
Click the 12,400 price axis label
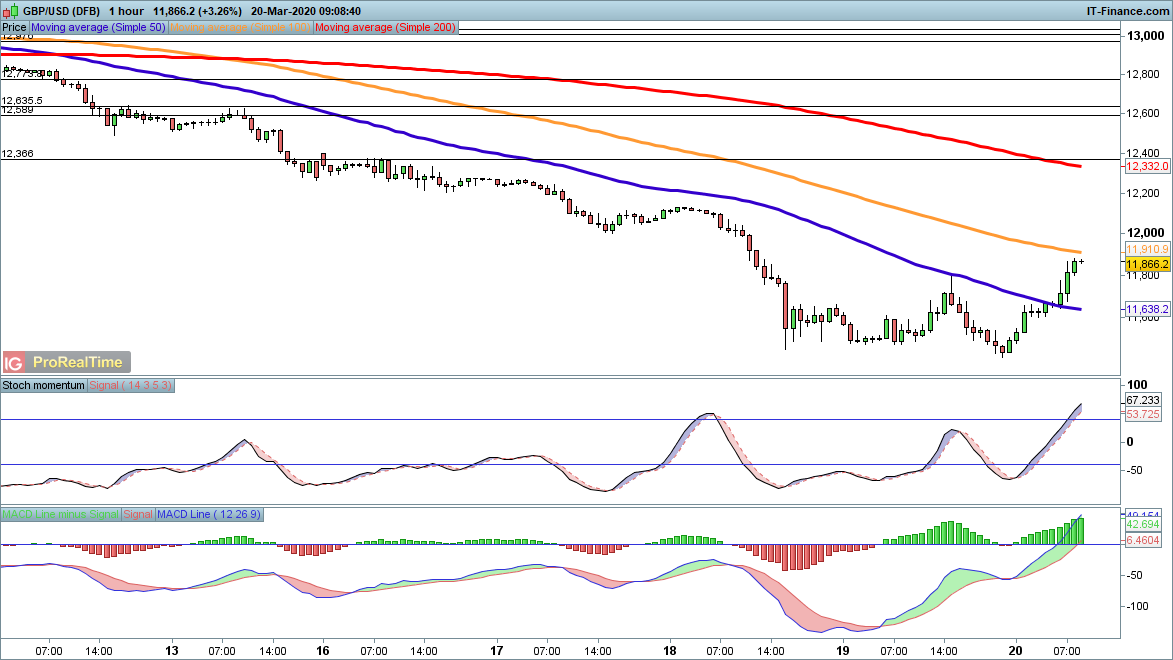[x=1143, y=153]
